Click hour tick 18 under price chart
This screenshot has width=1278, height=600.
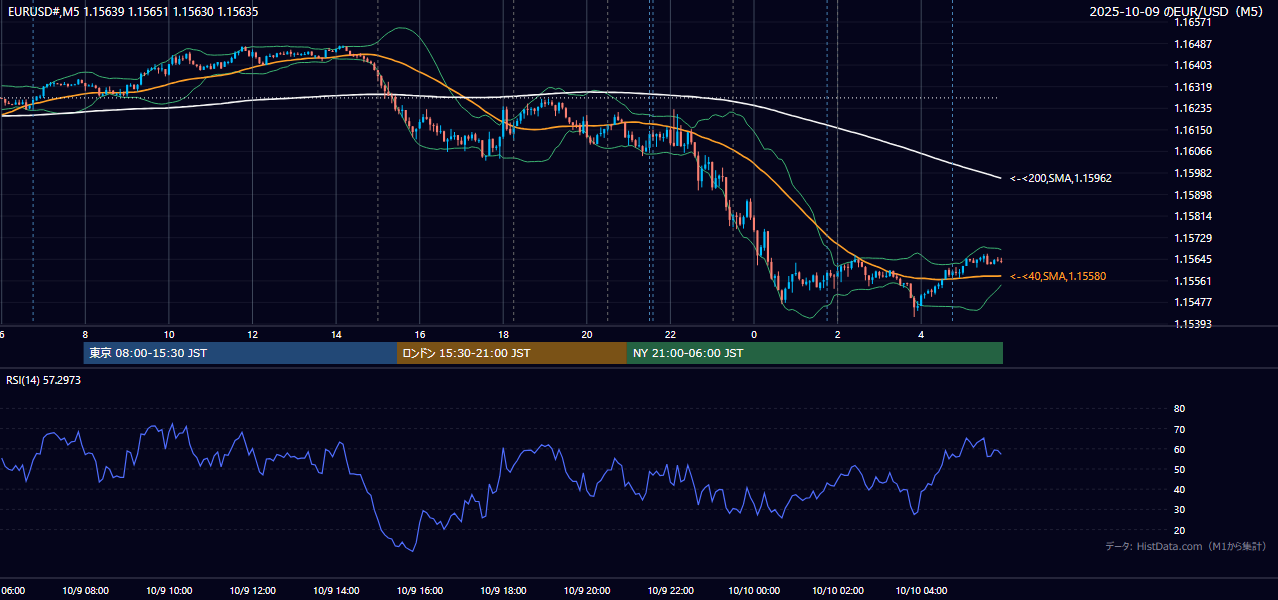tap(503, 335)
